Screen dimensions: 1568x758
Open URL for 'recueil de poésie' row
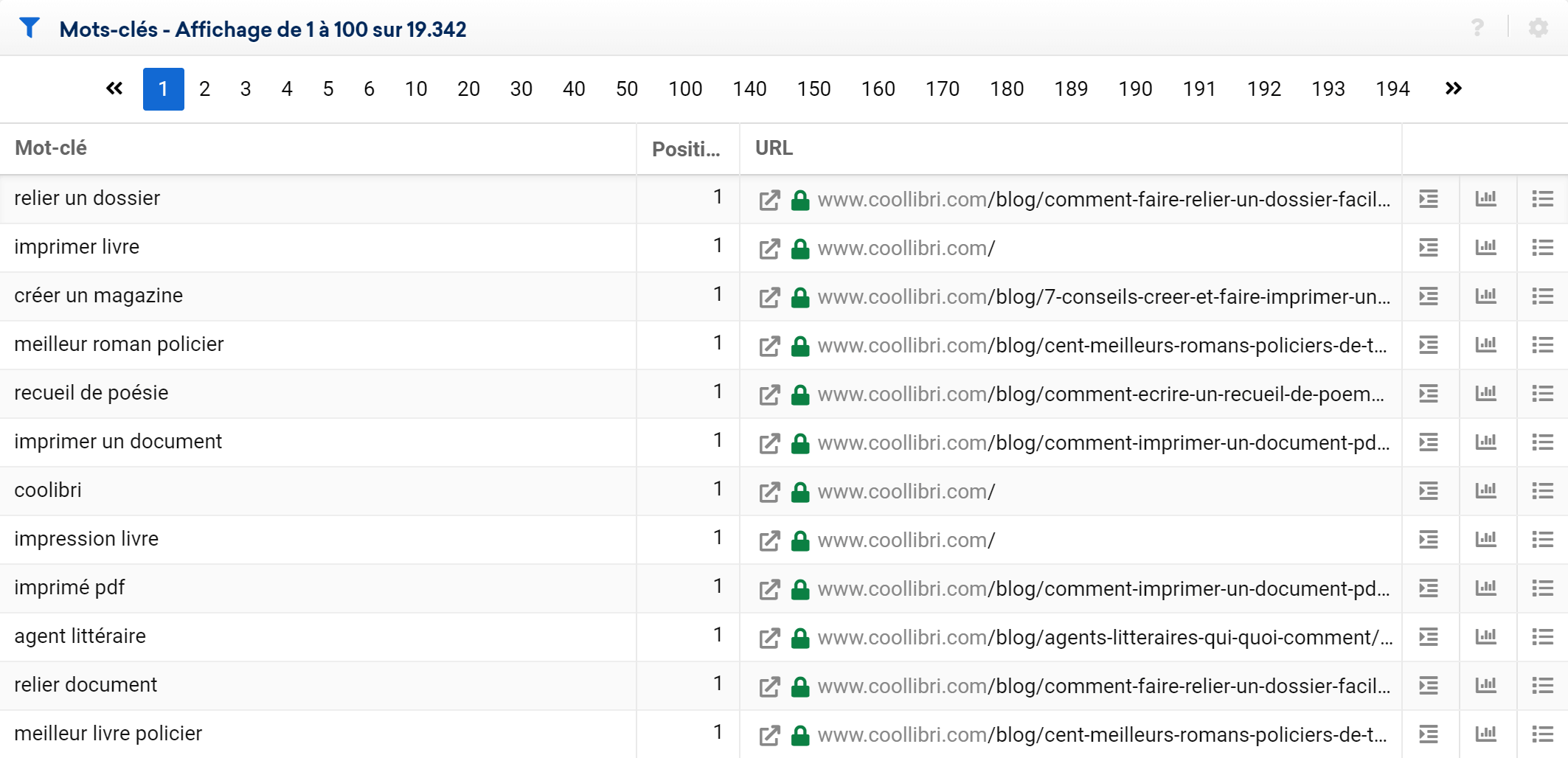pyautogui.click(x=1100, y=394)
